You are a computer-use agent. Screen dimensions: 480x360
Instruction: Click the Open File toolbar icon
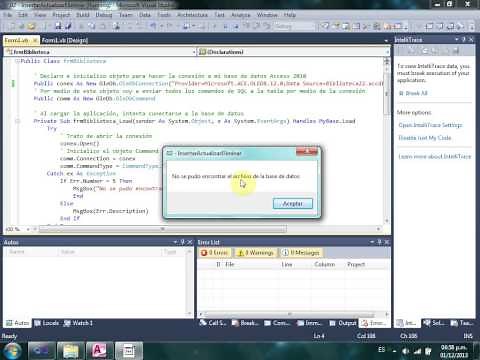(x=31, y=26)
